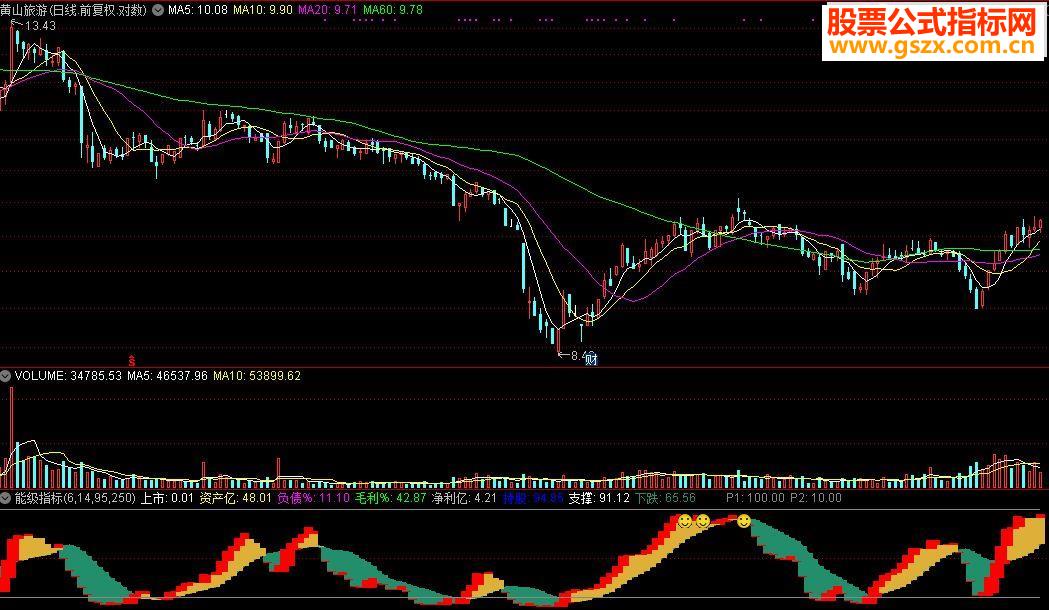Click the 净利亿: 4.21 value
This screenshot has height=610, width=1049.
tap(464, 498)
